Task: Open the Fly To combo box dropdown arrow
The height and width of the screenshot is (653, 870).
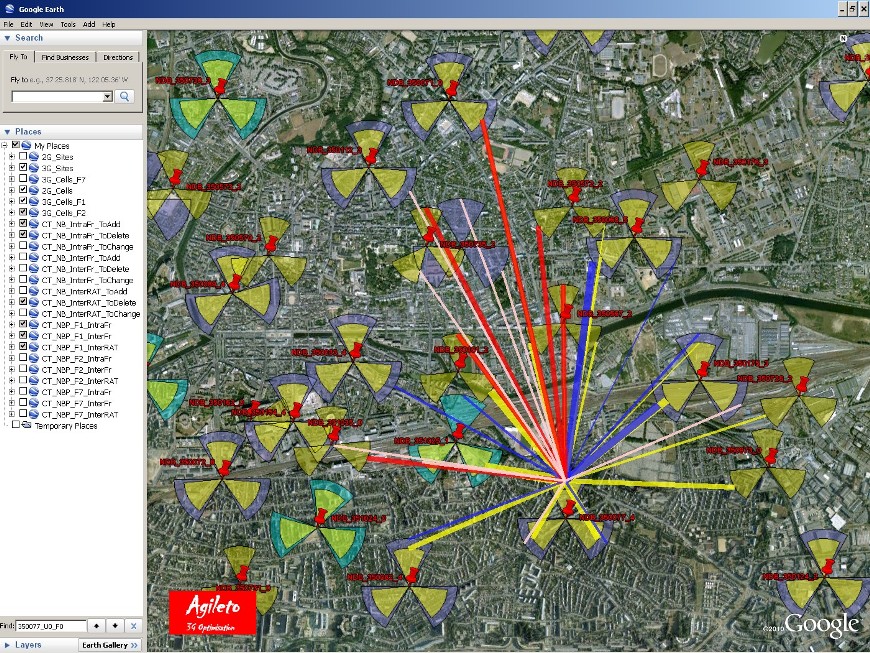Action: coord(108,97)
